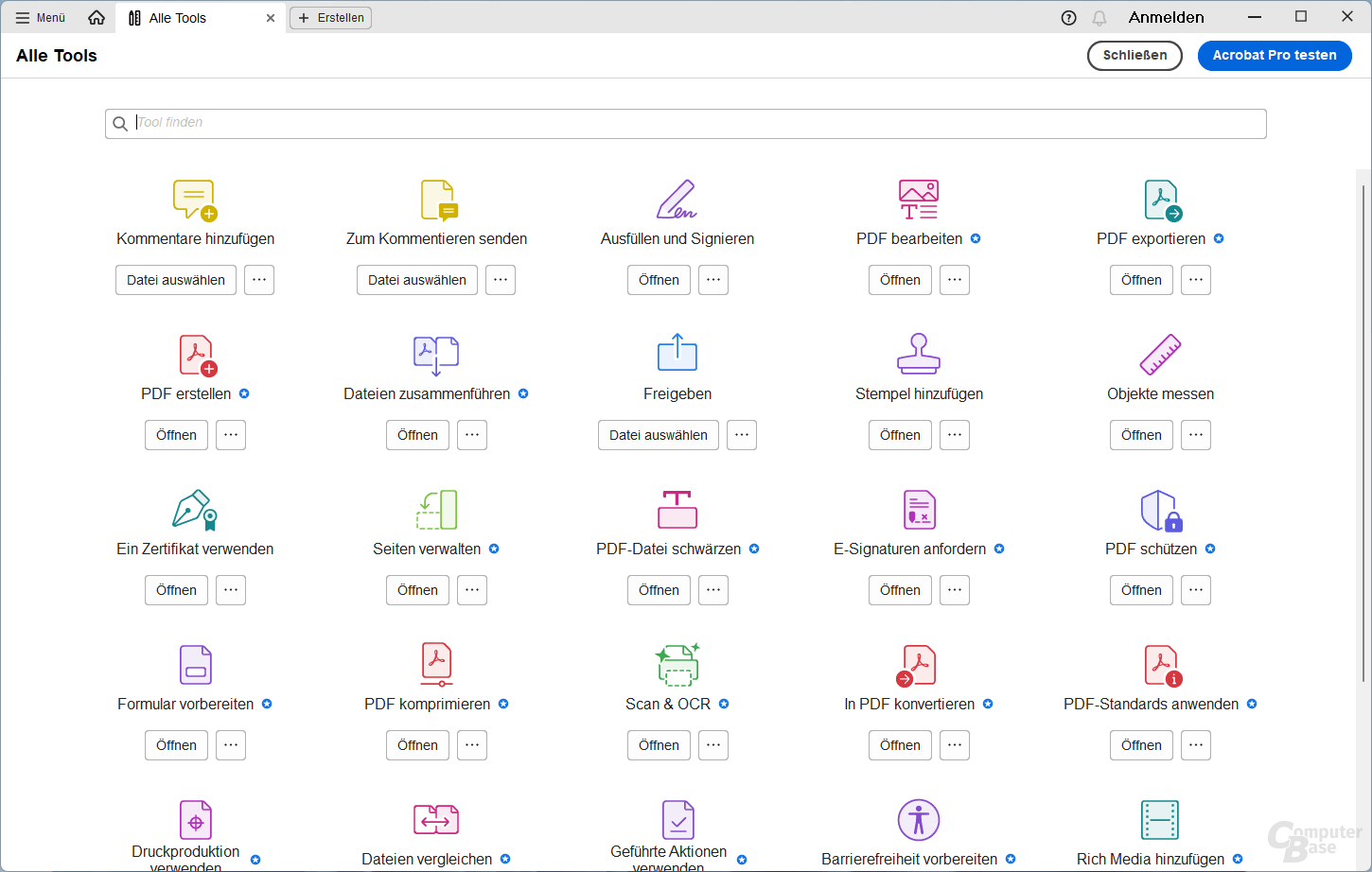This screenshot has height=872, width=1372.
Task: Click the PDF-Standards anwenden label text
Action: point(1151,704)
